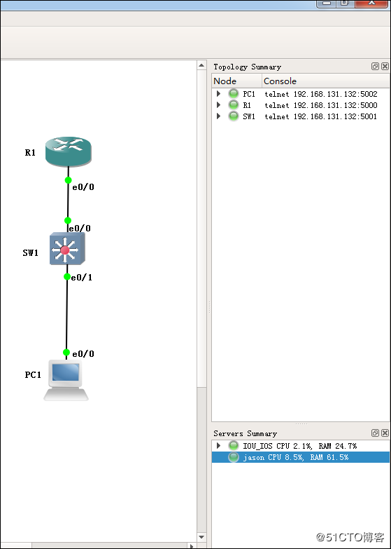Select the SW1 switch icon
The height and width of the screenshot is (549, 391).
[x=67, y=249]
